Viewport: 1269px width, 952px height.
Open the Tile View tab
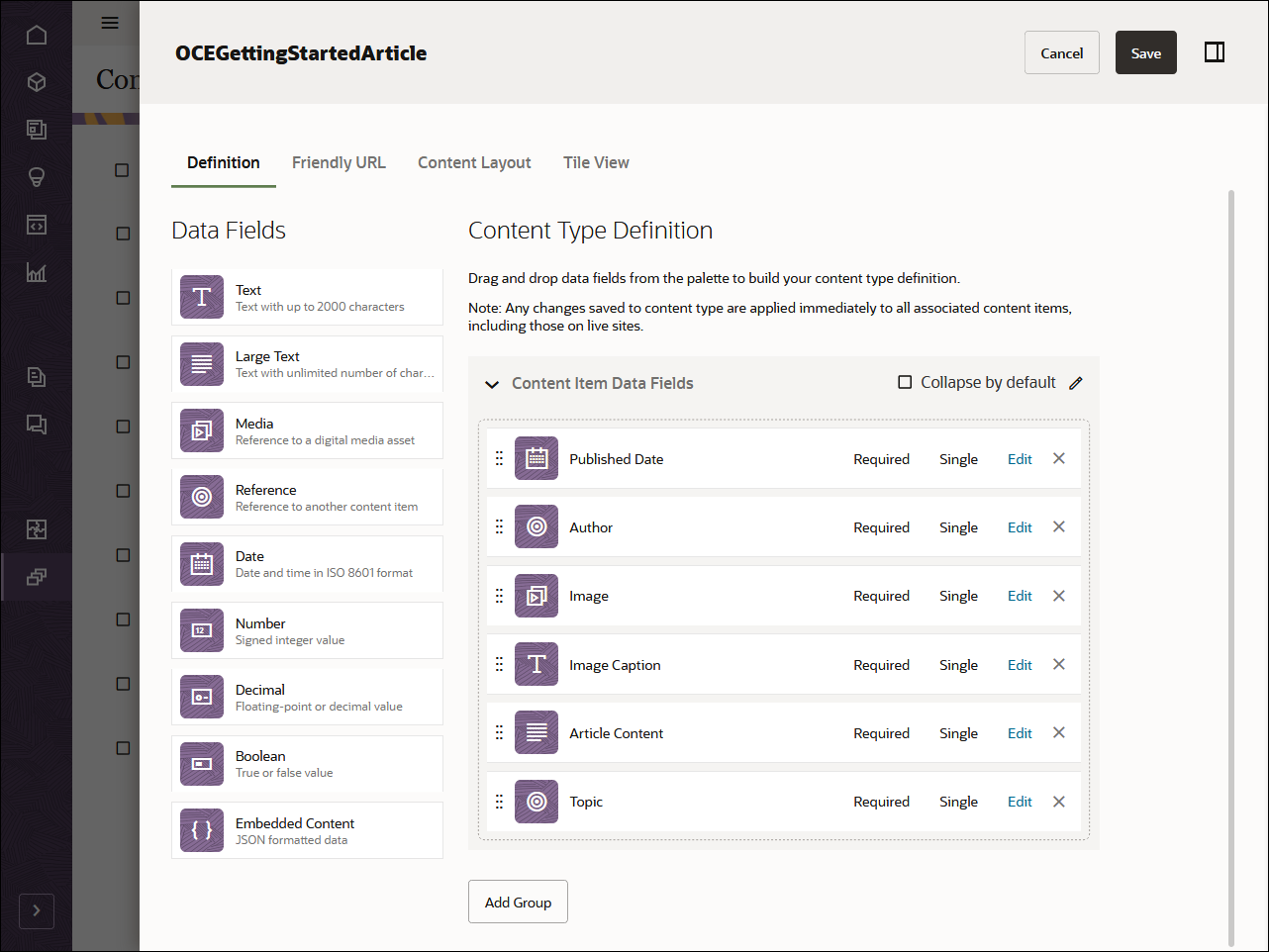(596, 162)
